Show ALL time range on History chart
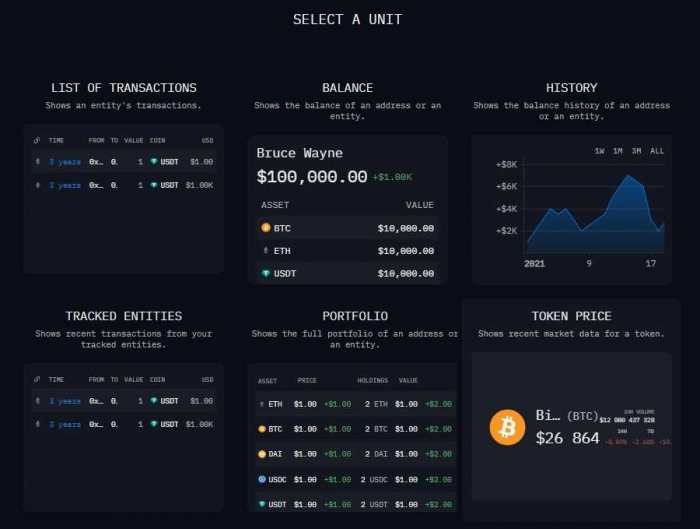700x529 pixels. pyautogui.click(x=656, y=151)
